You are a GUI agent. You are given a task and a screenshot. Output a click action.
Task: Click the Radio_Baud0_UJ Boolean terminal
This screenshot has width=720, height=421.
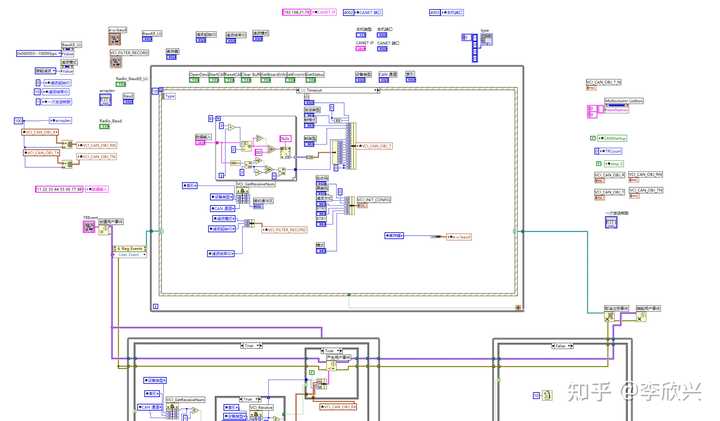point(121,84)
